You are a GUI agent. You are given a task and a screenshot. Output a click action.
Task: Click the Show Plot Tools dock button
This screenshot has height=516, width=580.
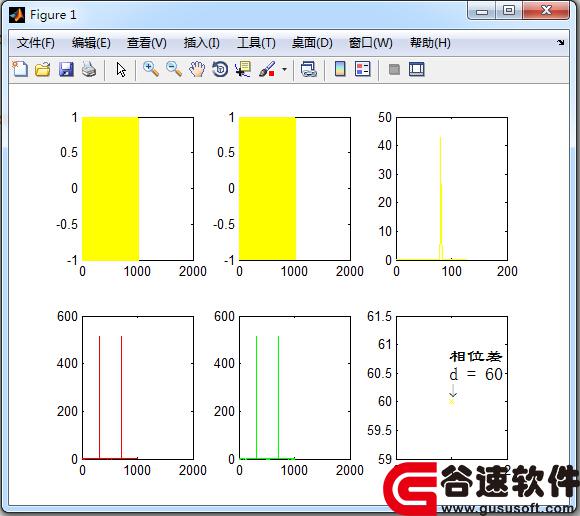[x=417, y=69]
